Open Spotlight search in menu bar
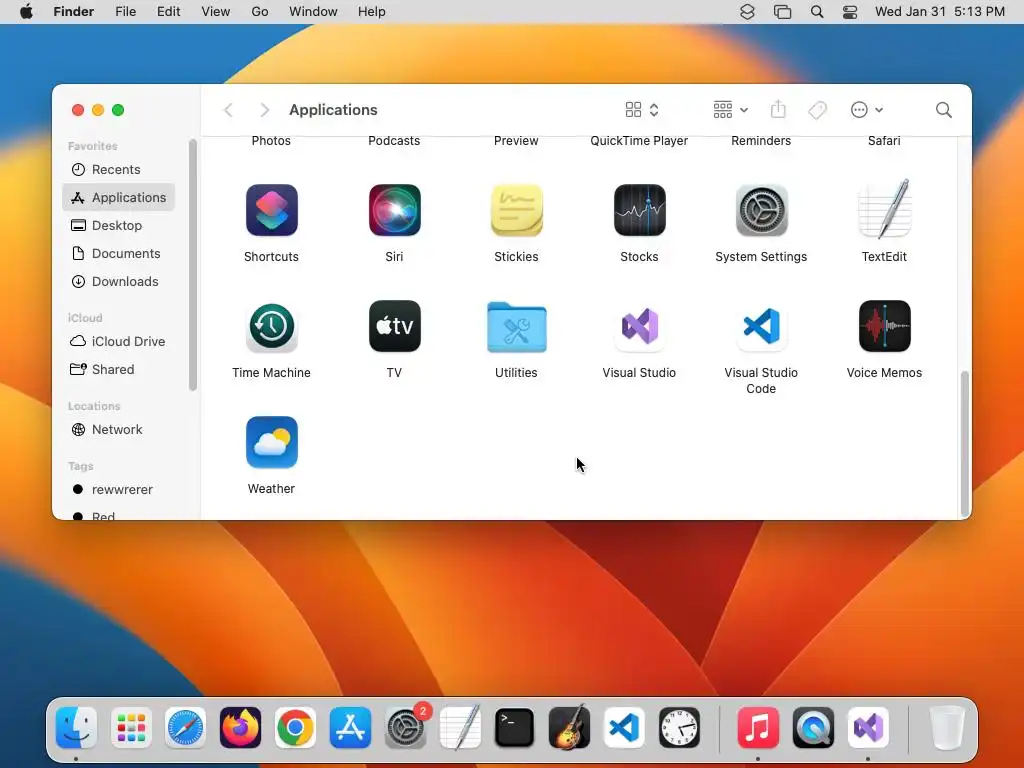 coord(816,12)
